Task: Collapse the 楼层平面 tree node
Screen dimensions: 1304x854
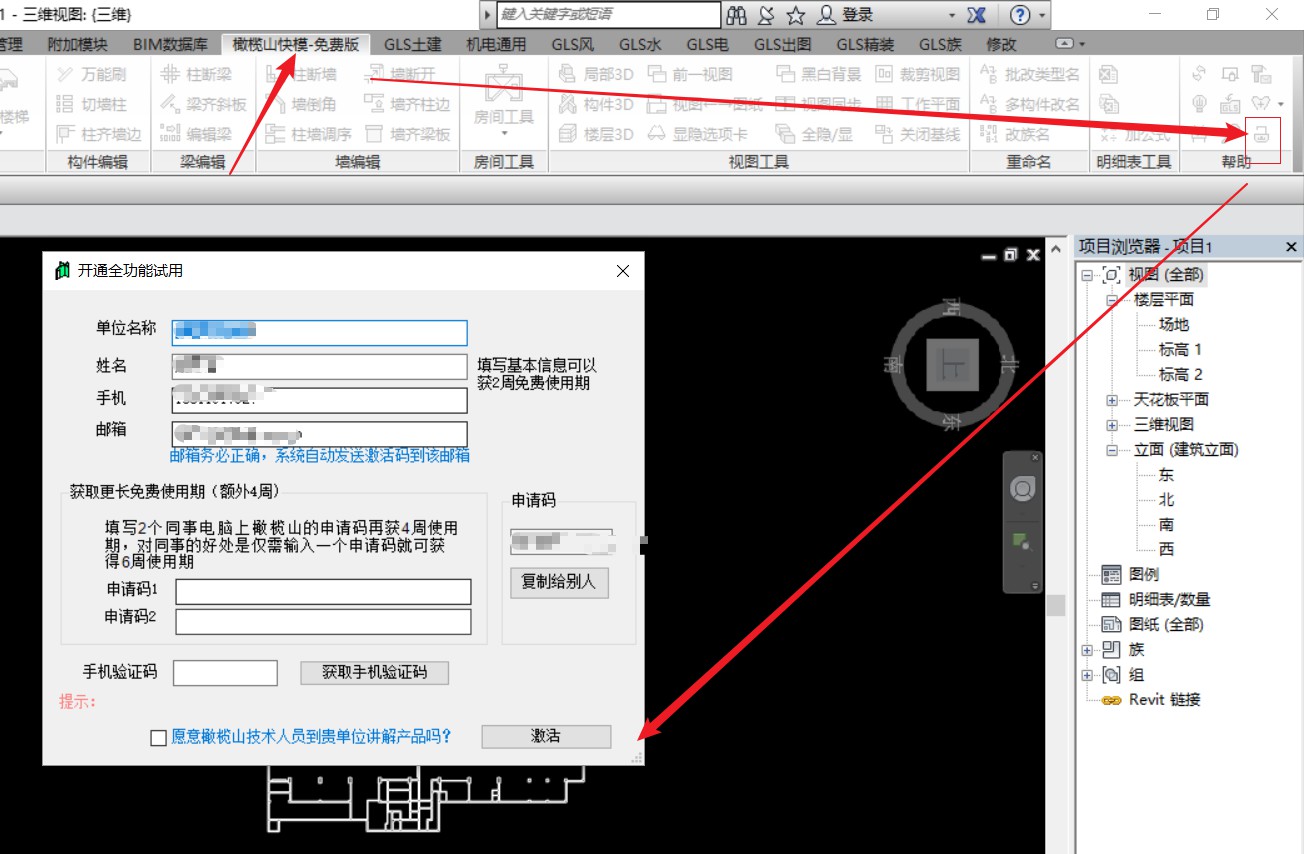Action: point(1112,300)
